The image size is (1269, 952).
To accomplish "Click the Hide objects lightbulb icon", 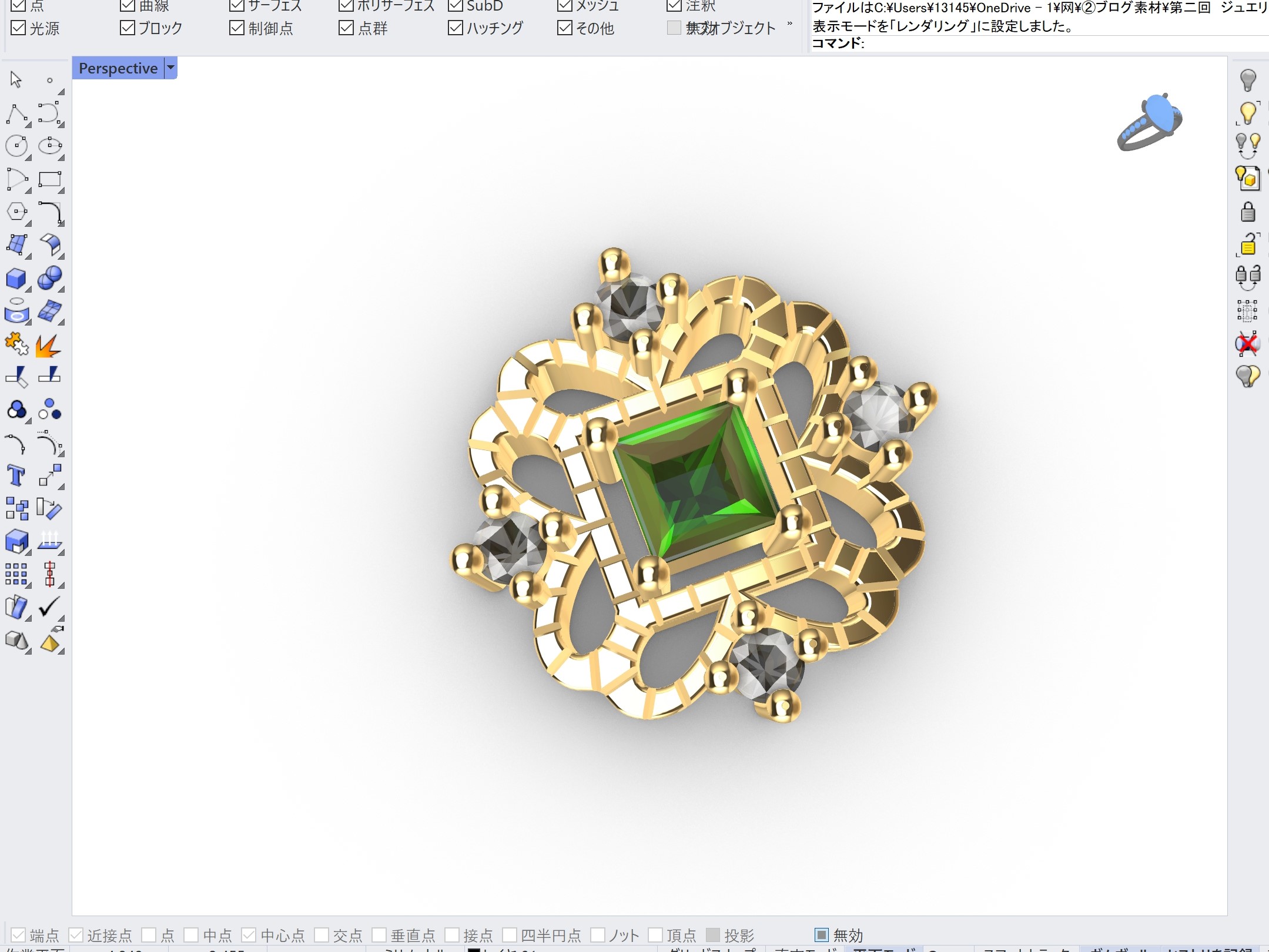I will (x=1248, y=80).
